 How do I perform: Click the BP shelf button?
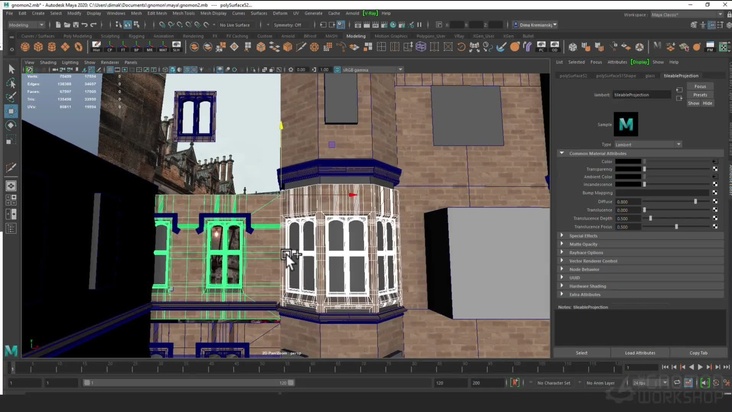136,47
